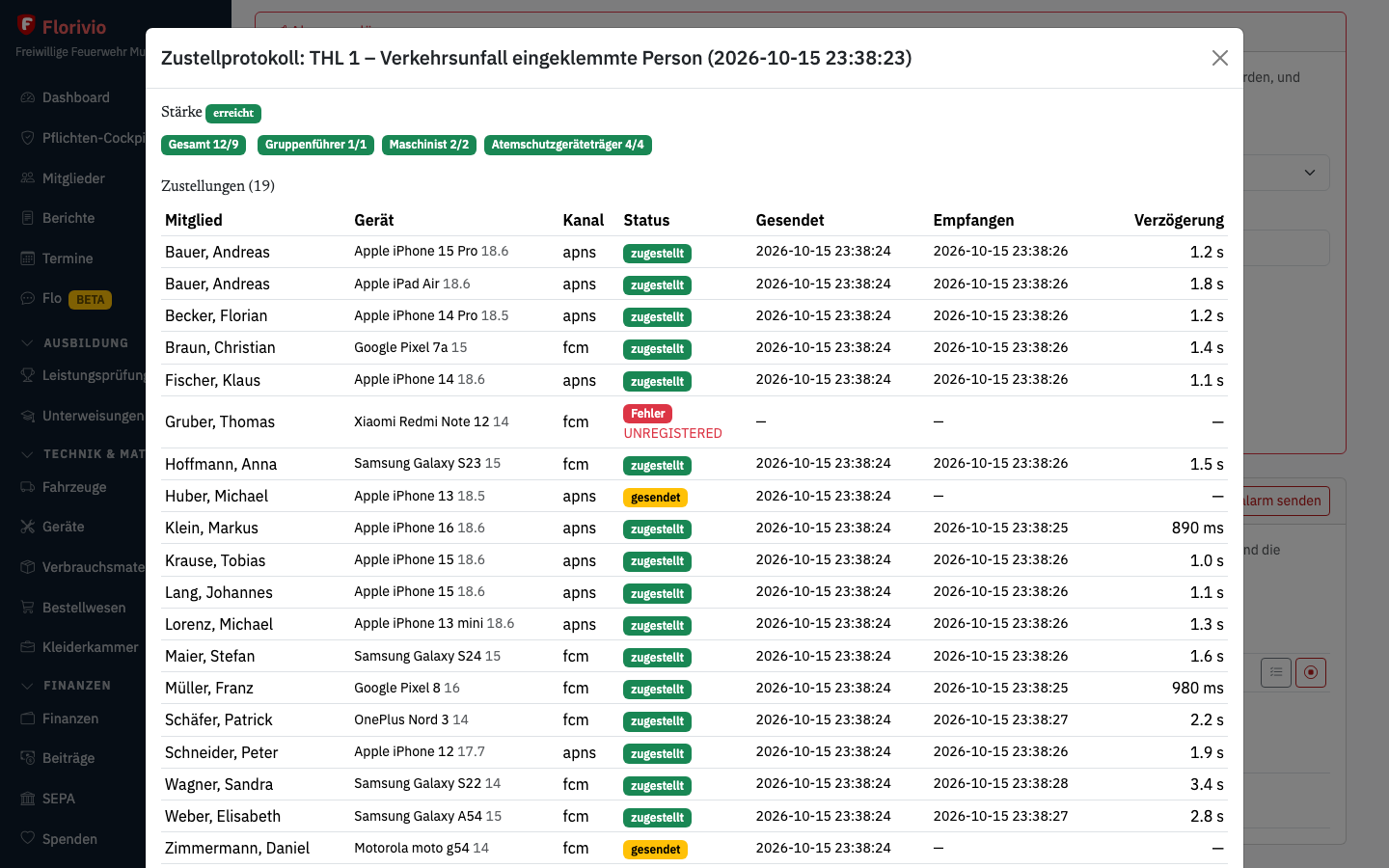This screenshot has height=868, width=1389.
Task: Click 'Schneider, Peter' member name
Action: 222,752
